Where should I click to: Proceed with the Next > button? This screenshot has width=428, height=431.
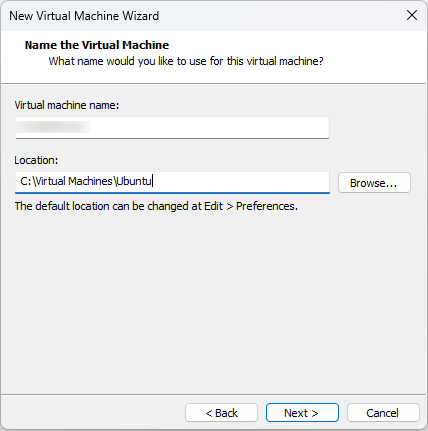pyautogui.click(x=302, y=413)
